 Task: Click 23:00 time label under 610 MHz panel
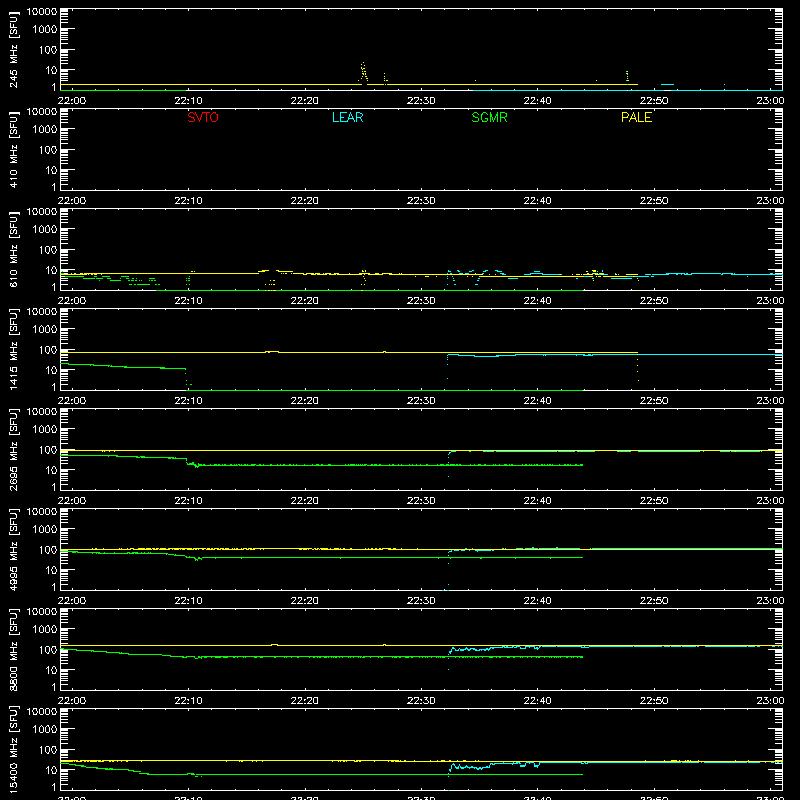(x=770, y=301)
